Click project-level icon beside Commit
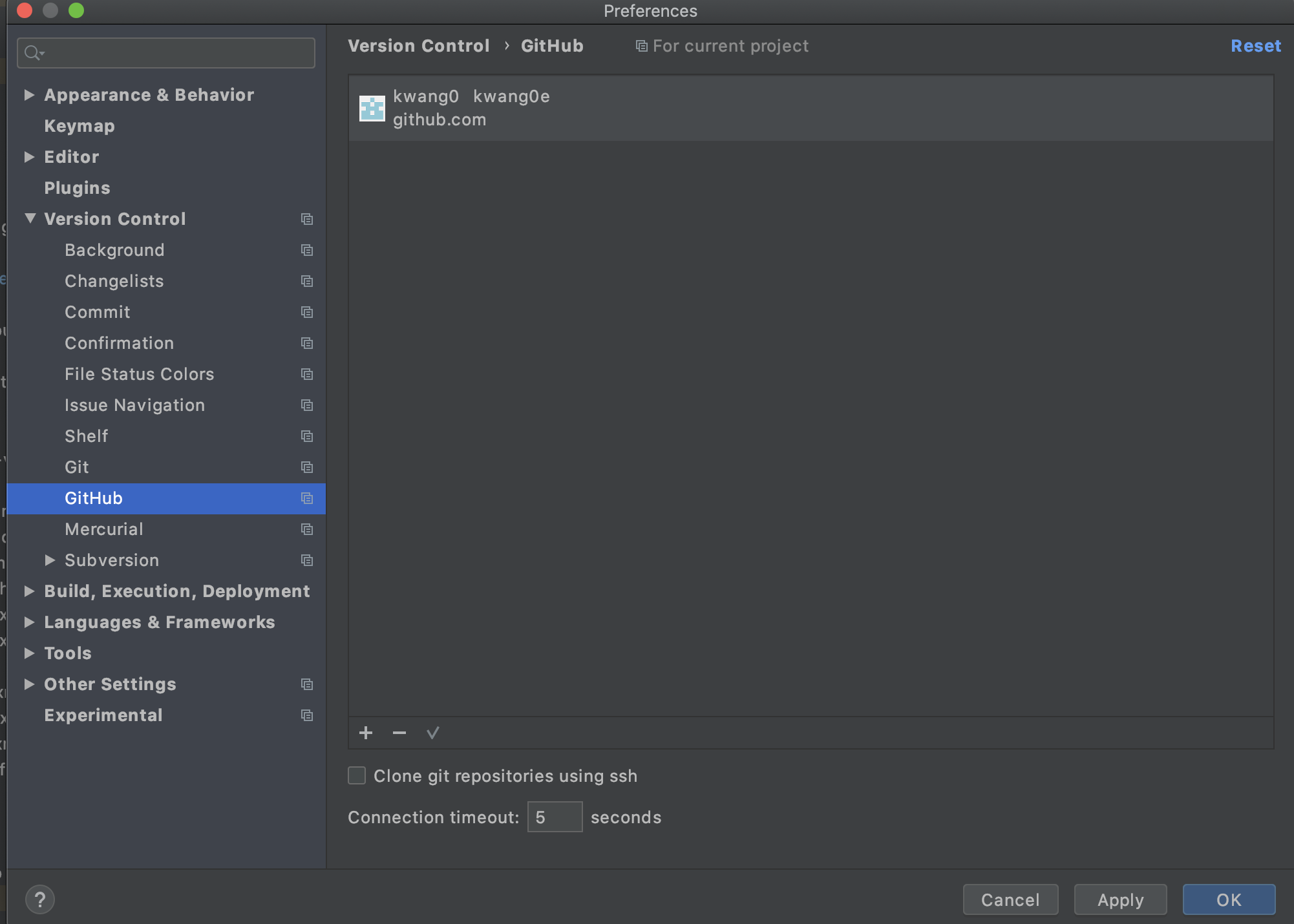1294x924 pixels. click(307, 312)
